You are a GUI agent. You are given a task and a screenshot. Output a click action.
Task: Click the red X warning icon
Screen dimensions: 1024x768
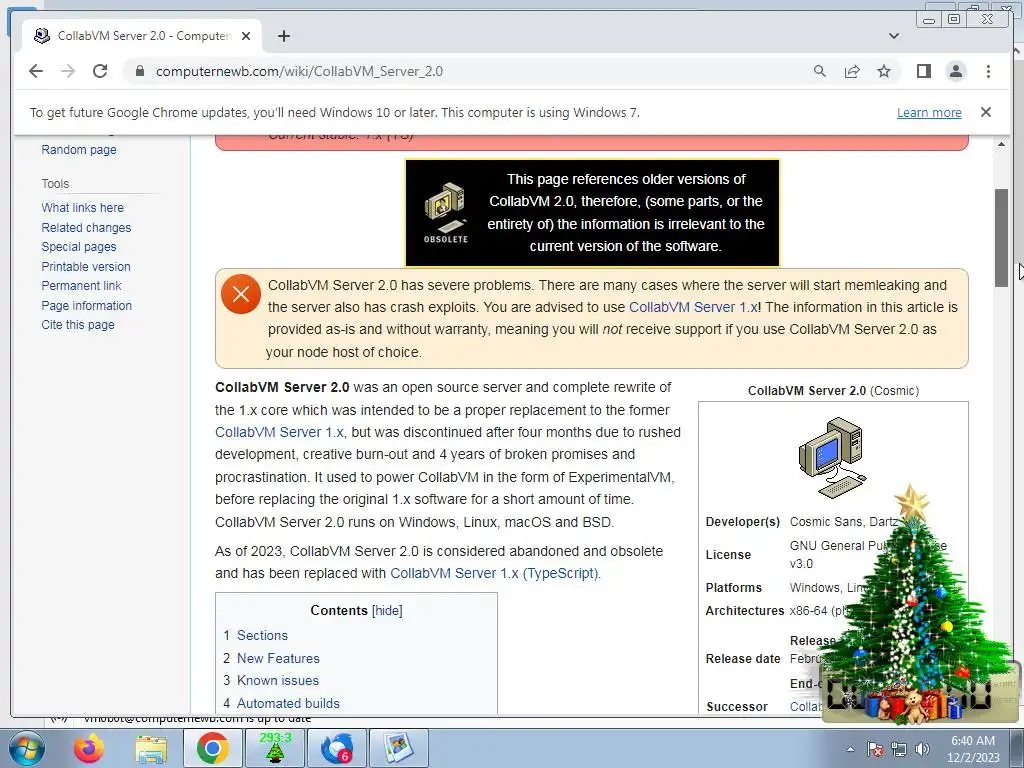(240, 294)
